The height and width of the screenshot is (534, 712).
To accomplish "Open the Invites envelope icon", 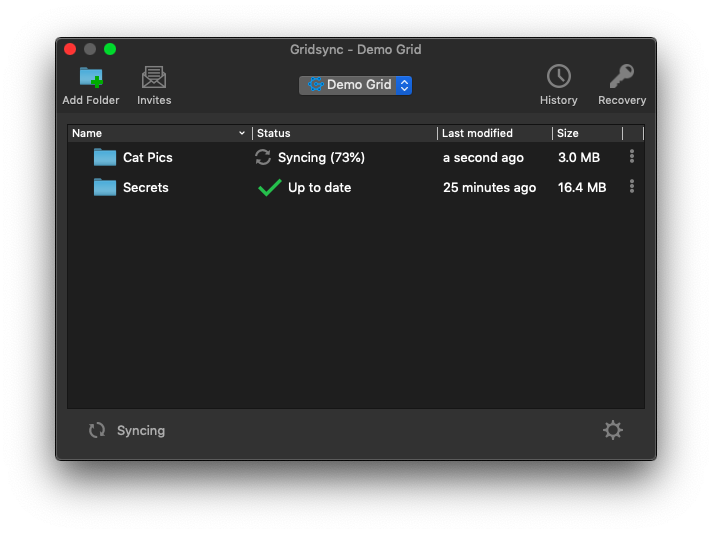I will point(154,77).
